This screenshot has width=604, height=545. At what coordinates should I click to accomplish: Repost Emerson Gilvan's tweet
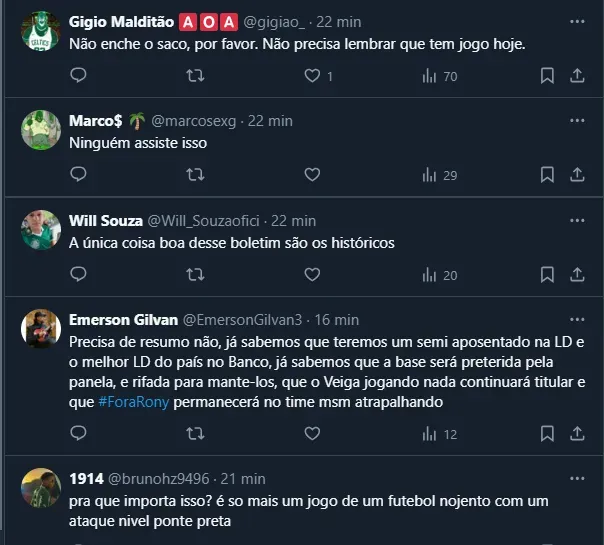point(196,434)
